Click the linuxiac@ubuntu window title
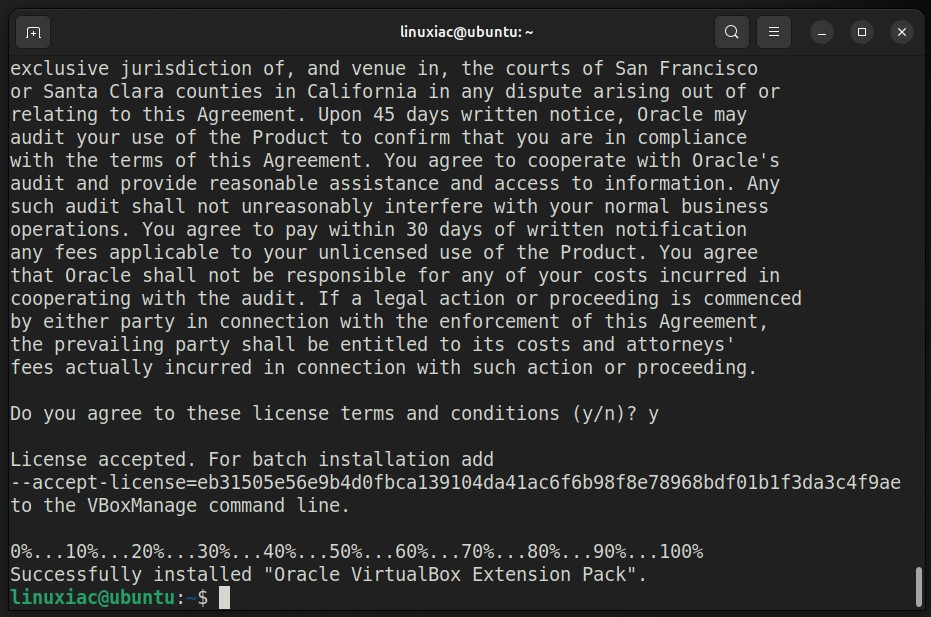This screenshot has height=617, width=931. (466, 32)
